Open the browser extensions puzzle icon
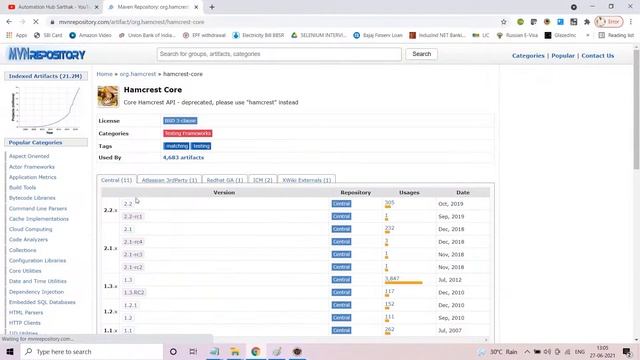 point(587,22)
